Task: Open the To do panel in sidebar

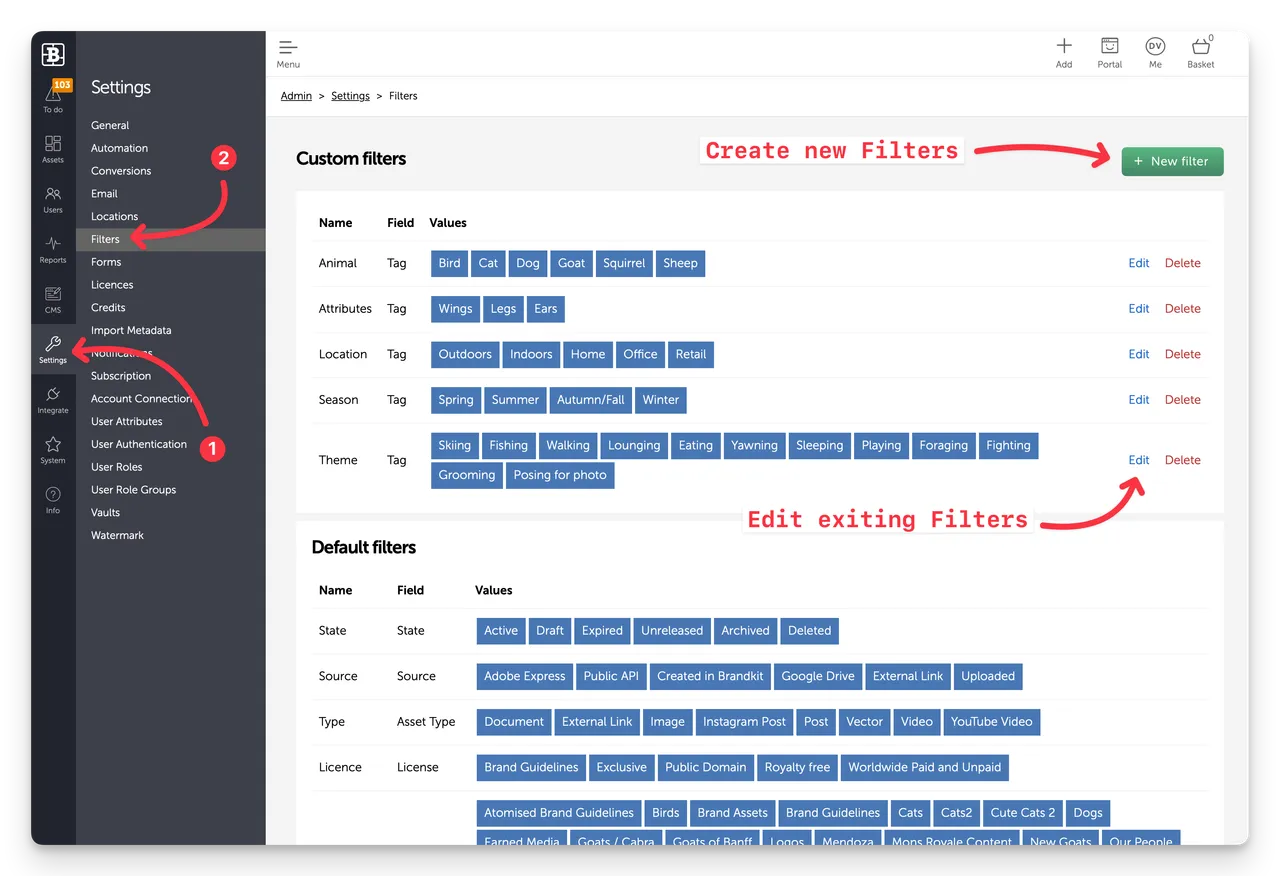Action: [53, 95]
